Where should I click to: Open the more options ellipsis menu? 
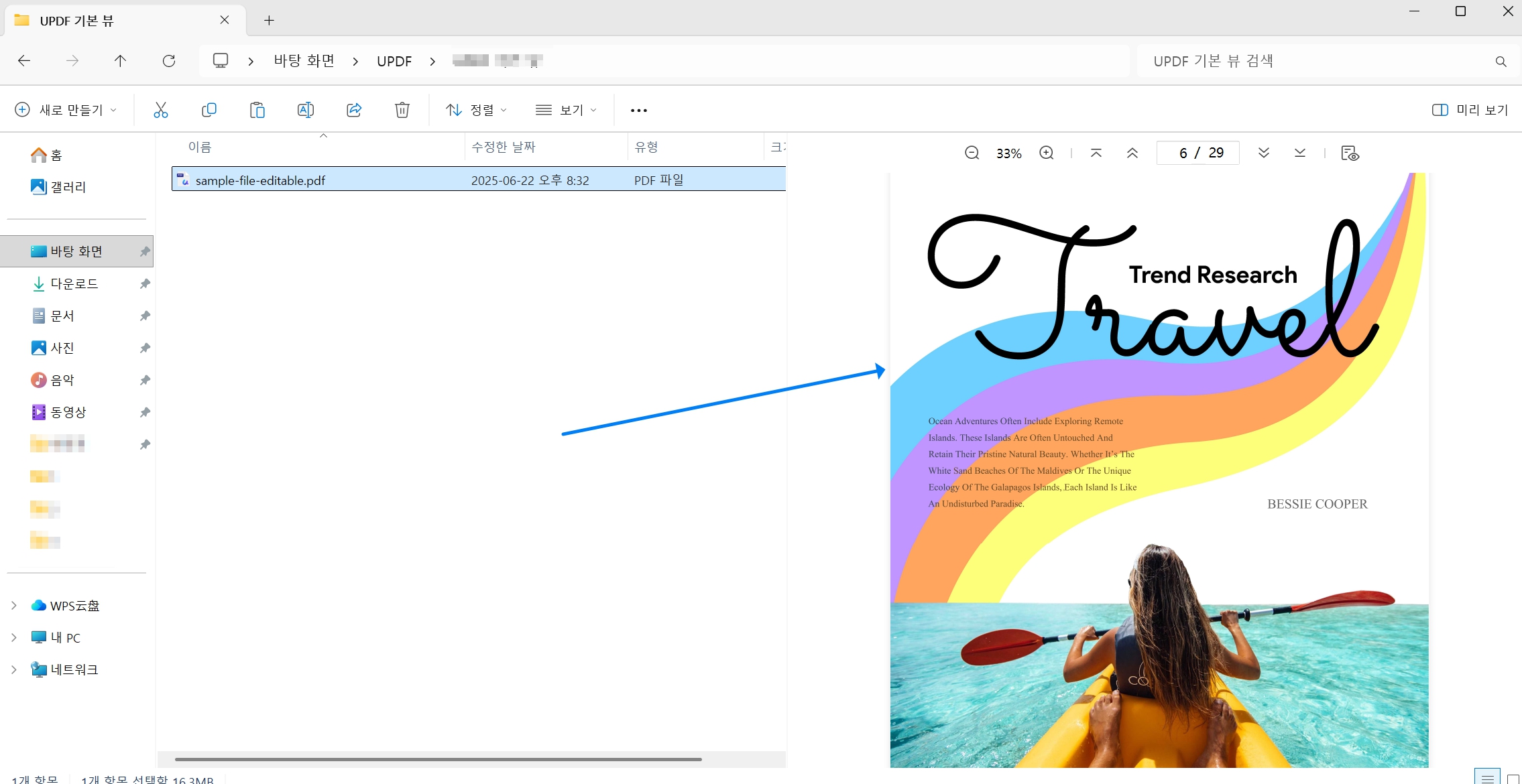pos(639,111)
